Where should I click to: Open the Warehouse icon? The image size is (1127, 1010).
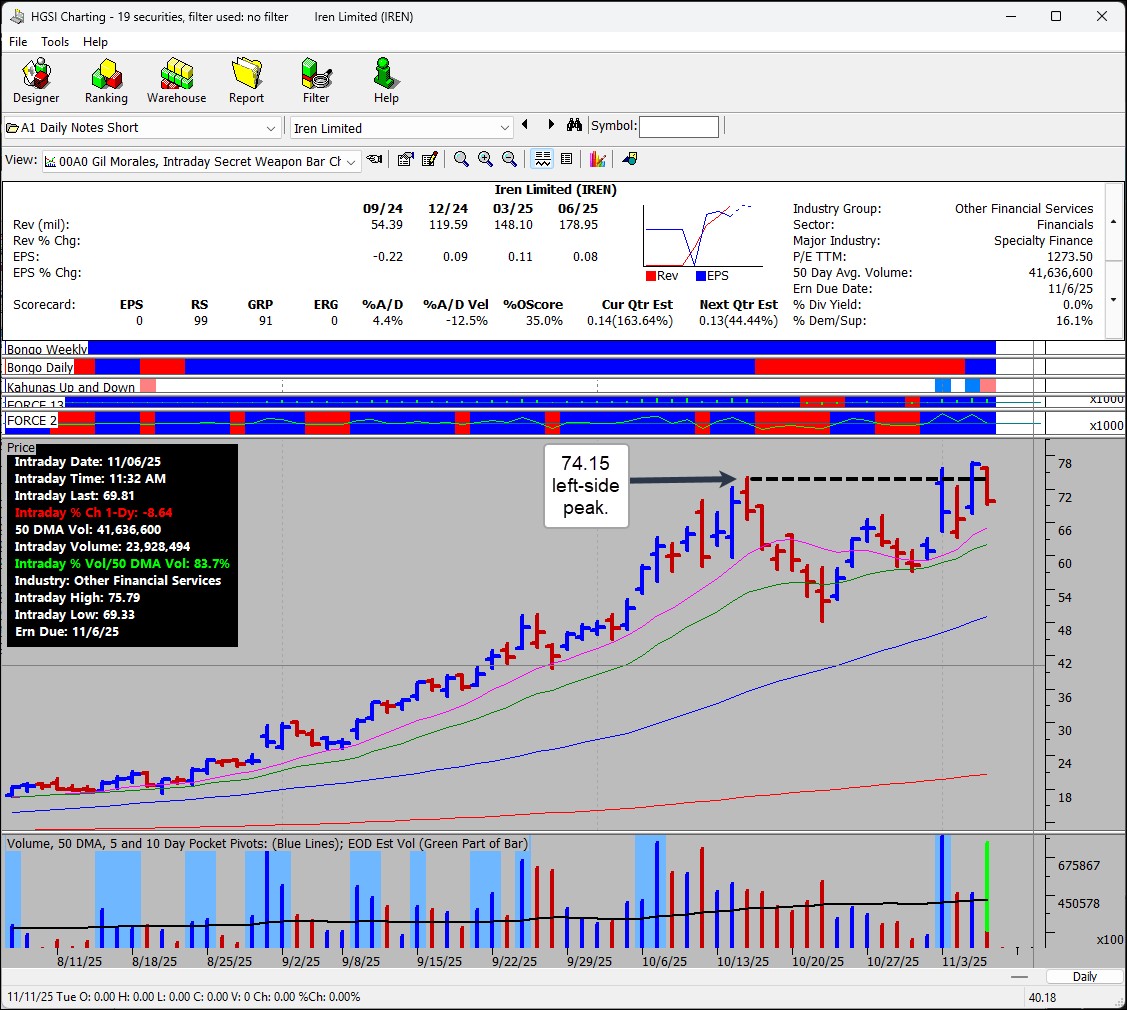[176, 81]
